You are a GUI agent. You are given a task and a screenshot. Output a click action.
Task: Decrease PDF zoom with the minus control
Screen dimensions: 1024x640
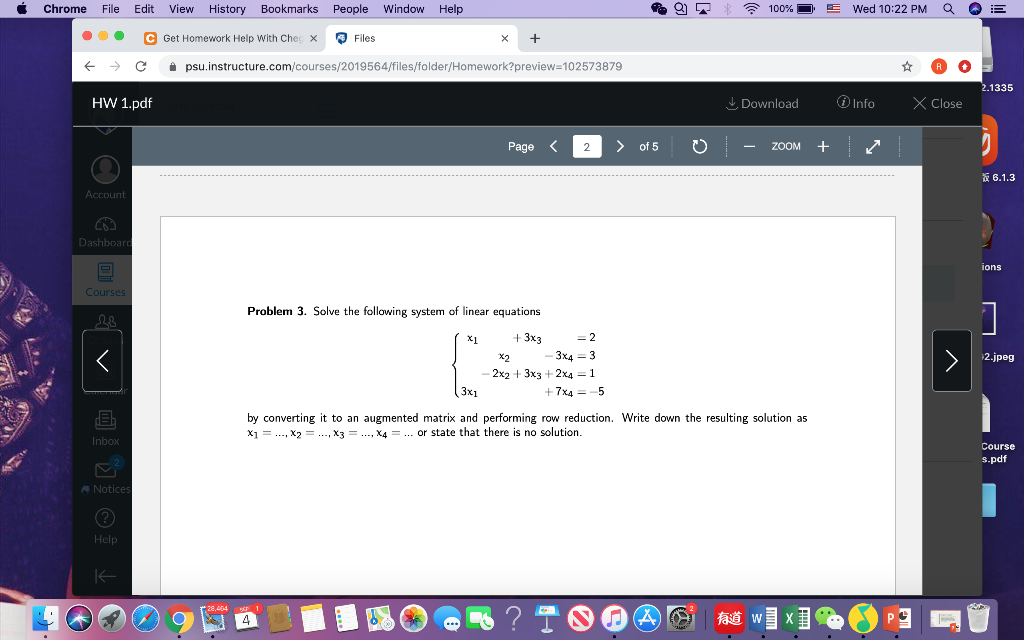coord(748,146)
